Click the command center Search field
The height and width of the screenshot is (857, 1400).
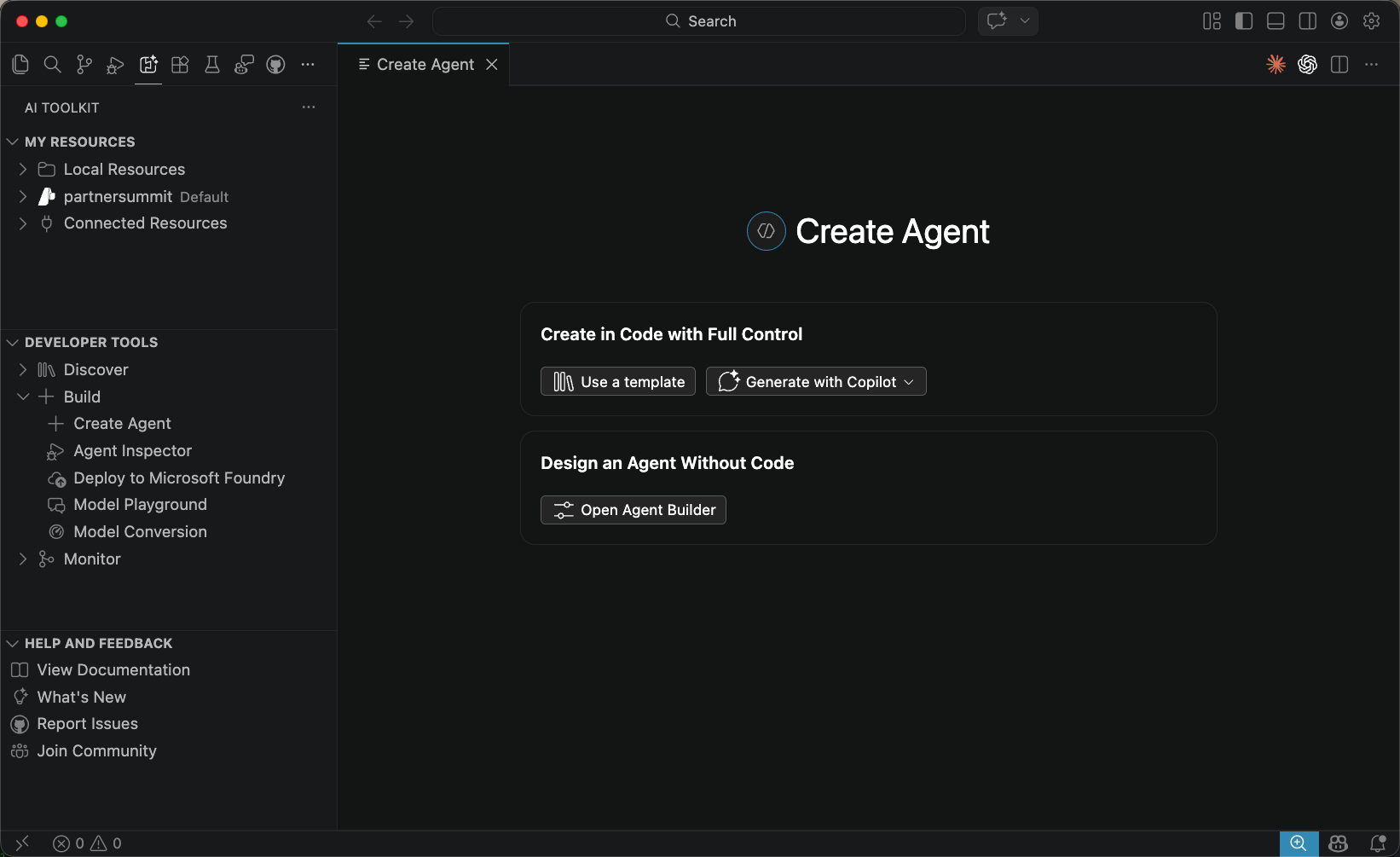point(699,21)
